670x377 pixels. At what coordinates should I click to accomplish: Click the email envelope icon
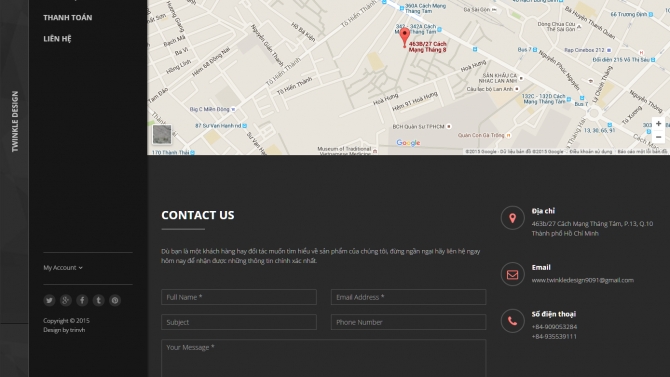tap(512, 274)
